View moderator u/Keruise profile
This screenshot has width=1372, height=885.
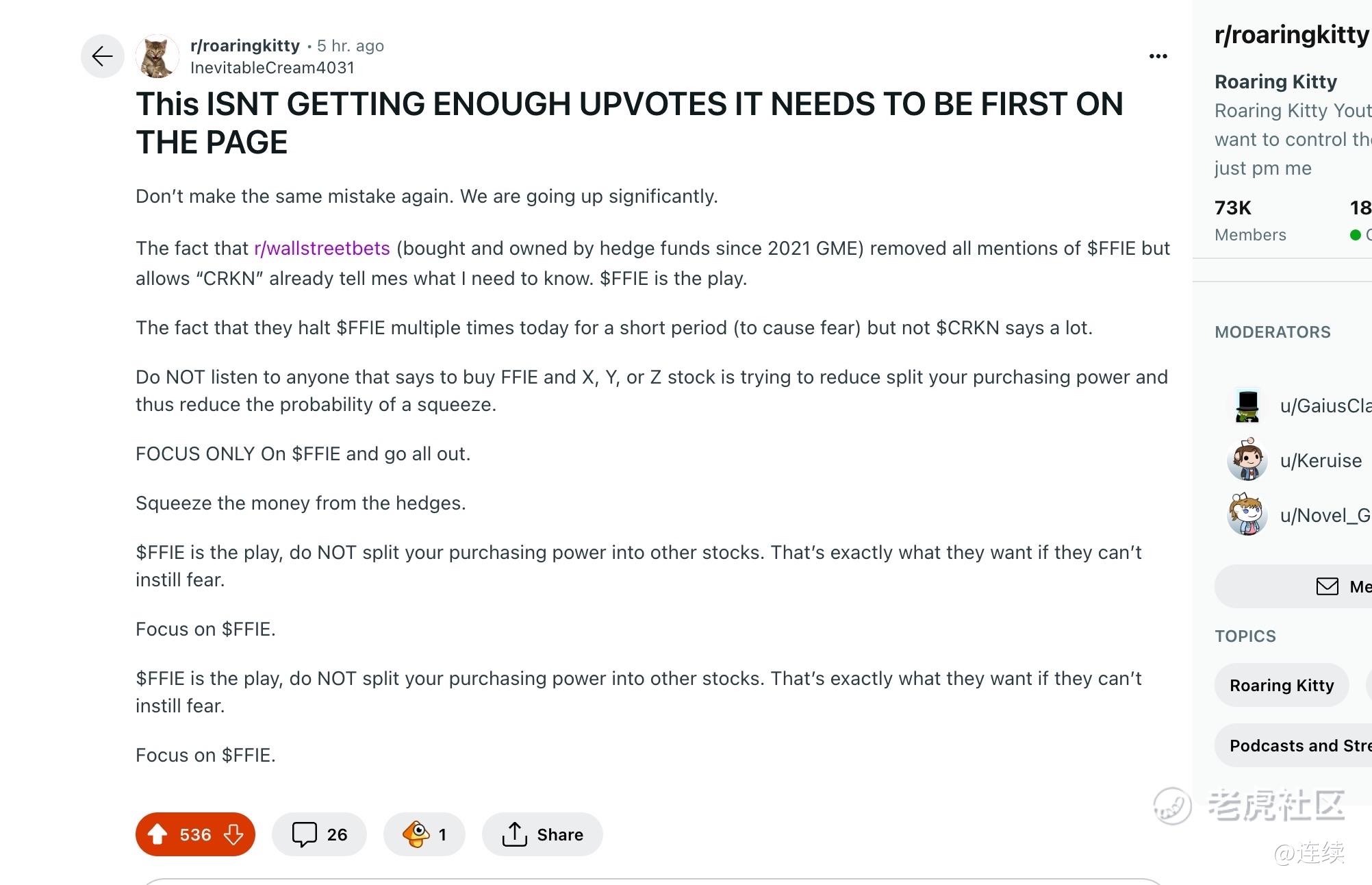pyautogui.click(x=1321, y=460)
